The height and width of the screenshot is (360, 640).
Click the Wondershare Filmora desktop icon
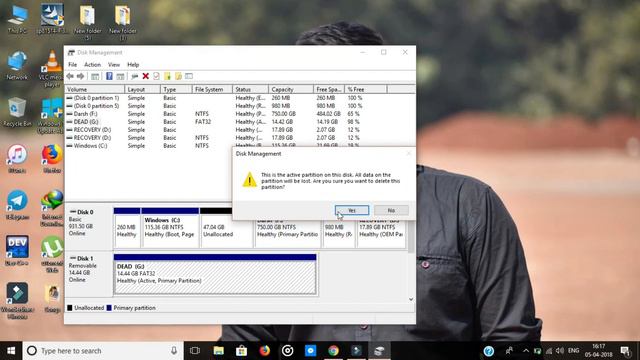[x=17, y=300]
